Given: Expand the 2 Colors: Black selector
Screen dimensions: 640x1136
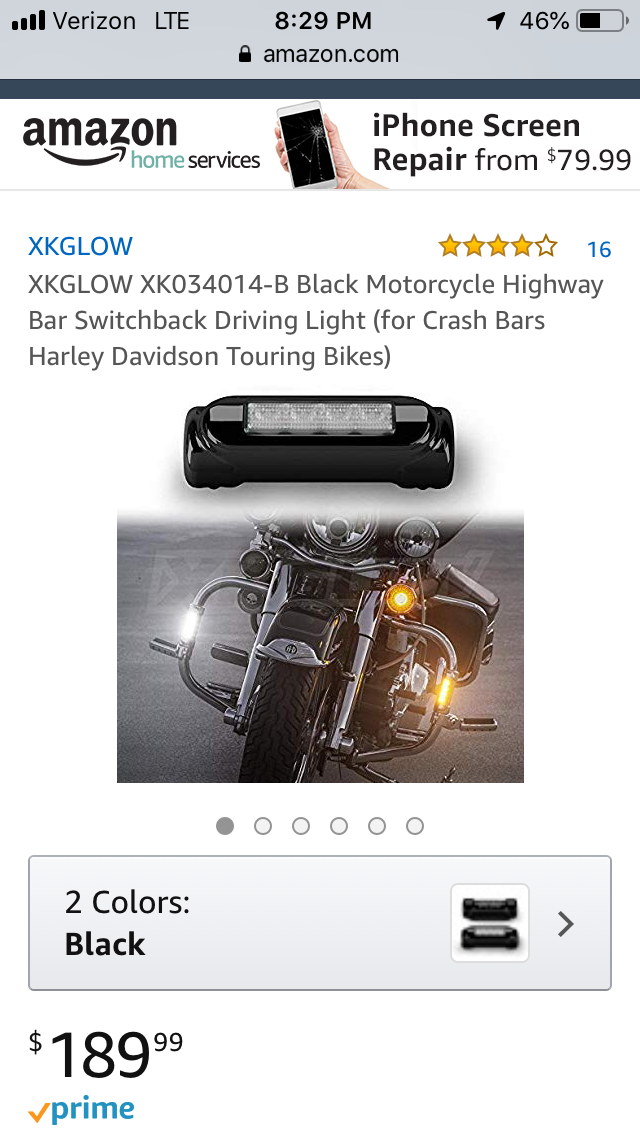Looking at the screenshot, I should pos(320,923).
